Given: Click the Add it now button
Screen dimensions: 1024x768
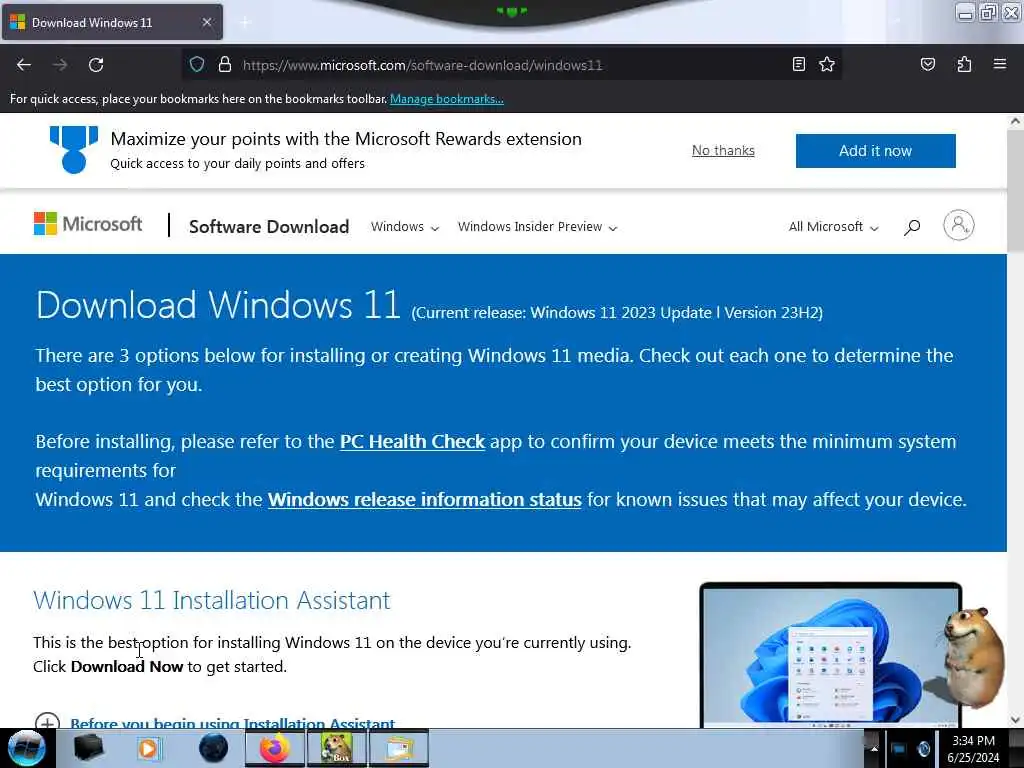Looking at the screenshot, I should click(875, 151).
